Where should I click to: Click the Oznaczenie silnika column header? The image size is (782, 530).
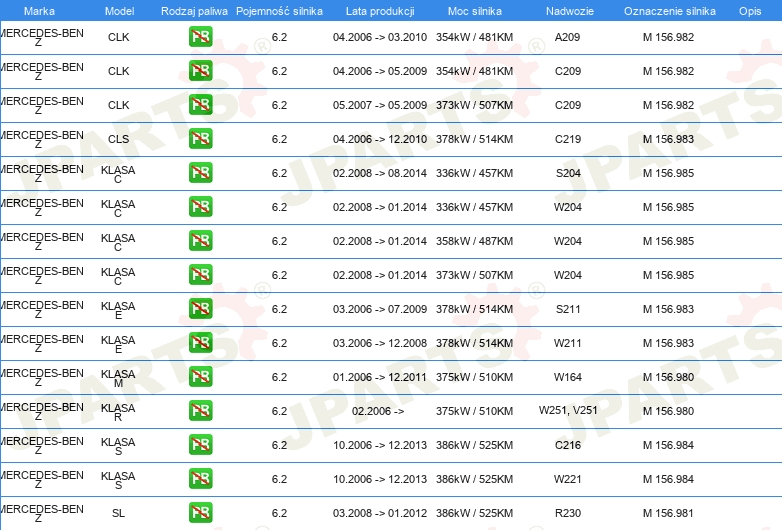(670, 11)
